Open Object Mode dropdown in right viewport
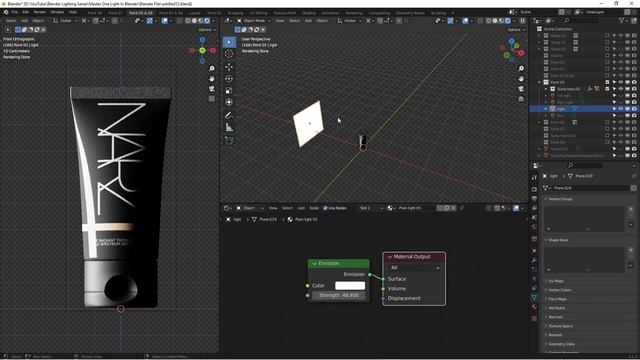The image size is (640, 360). (254, 20)
